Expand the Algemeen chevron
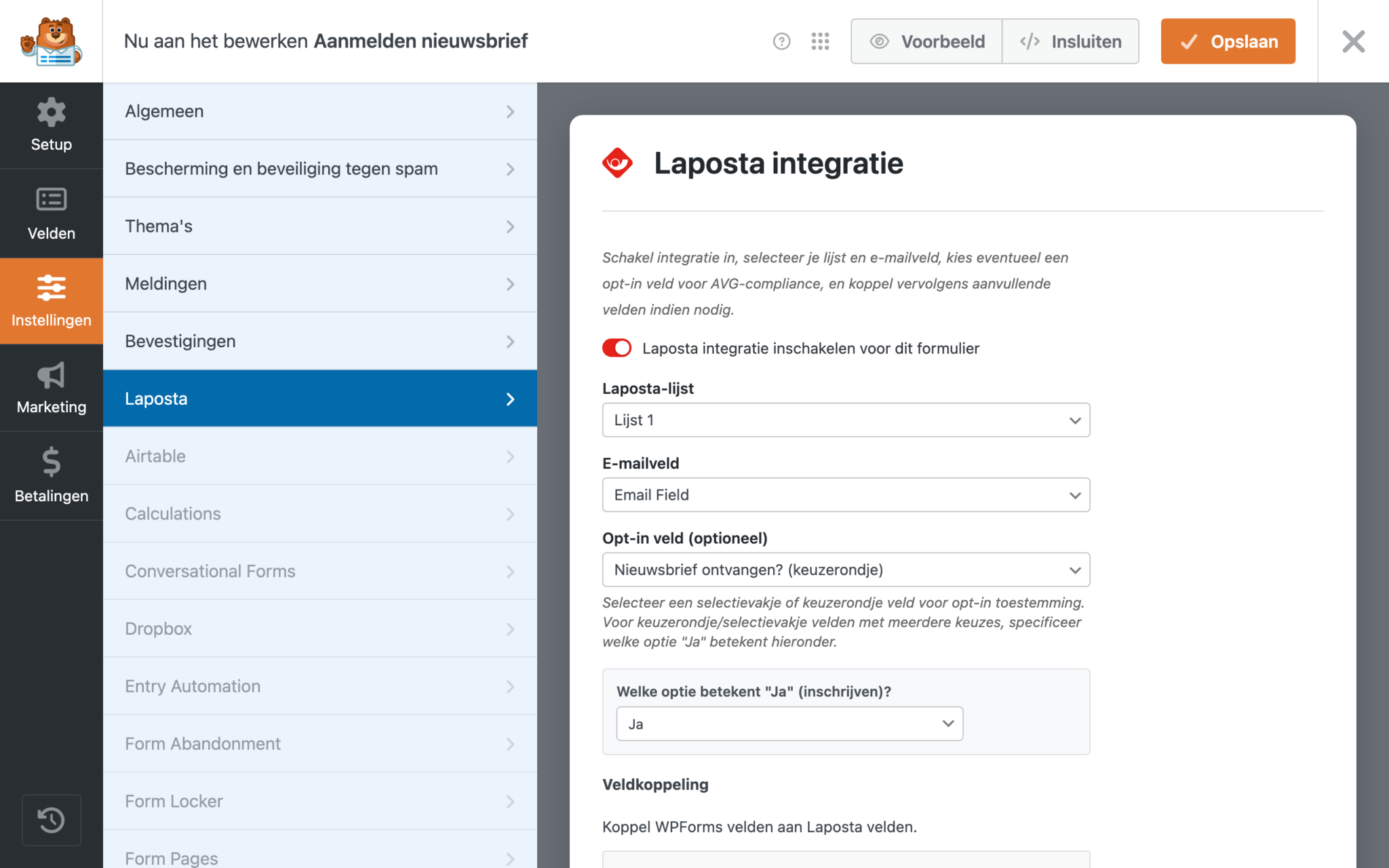This screenshot has width=1389, height=868. pos(510,111)
